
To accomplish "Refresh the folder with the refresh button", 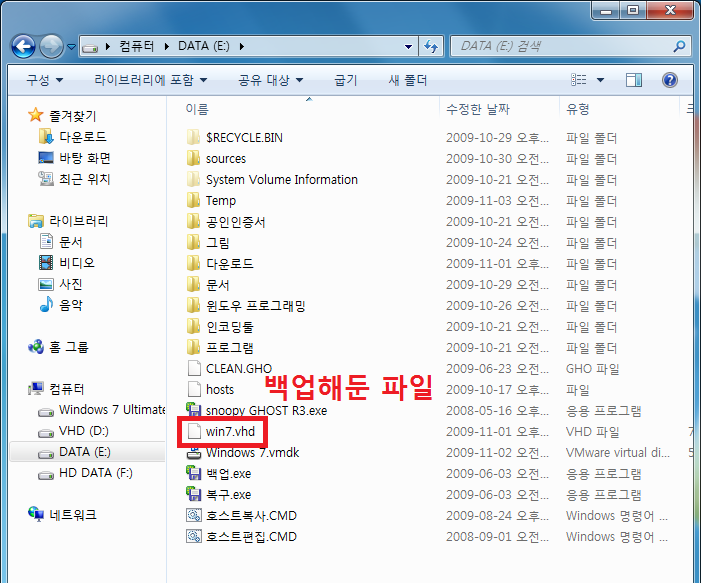I will 431,46.
